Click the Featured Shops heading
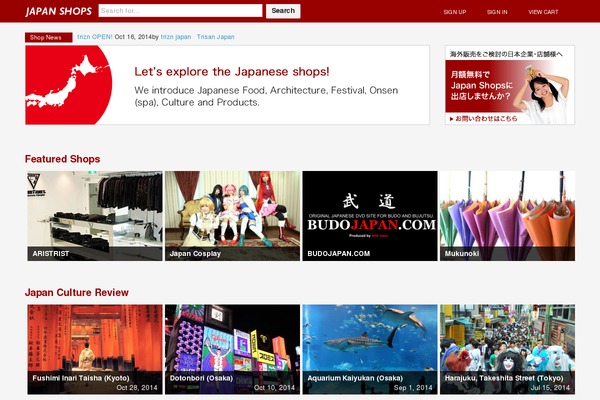This screenshot has width=600, height=400. coord(62,159)
